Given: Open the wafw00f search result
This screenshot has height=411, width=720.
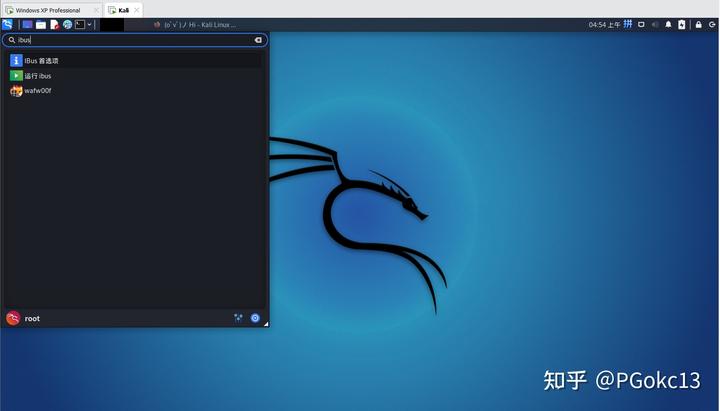Looking at the screenshot, I should 135,91.
